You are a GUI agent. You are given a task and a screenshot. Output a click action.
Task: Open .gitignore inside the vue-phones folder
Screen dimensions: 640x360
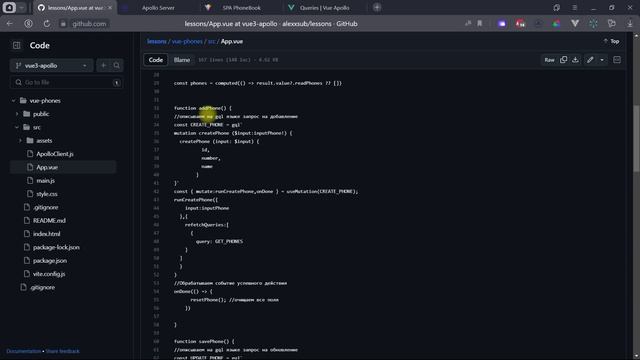[x=45, y=207]
